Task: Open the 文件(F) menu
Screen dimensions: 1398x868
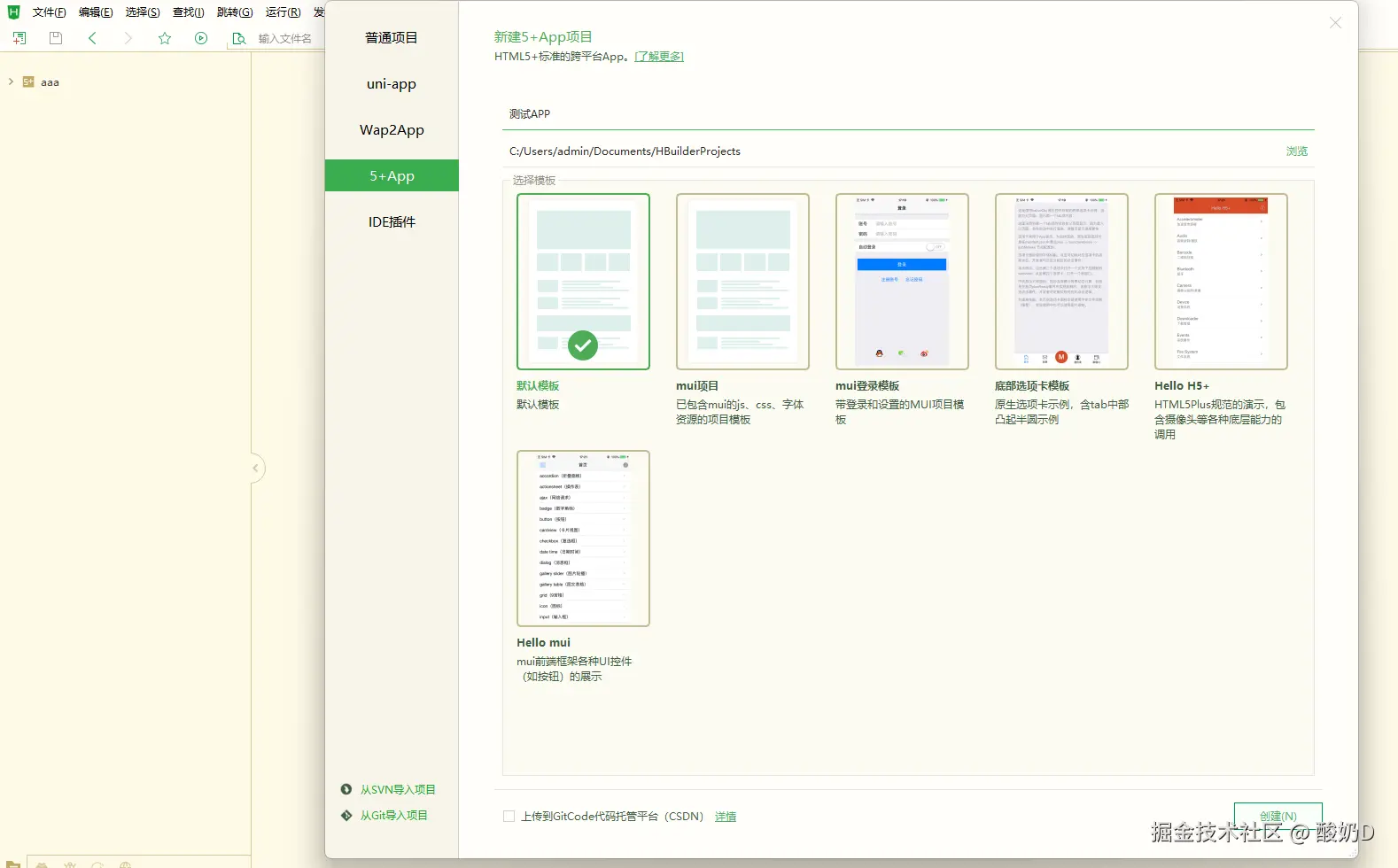Action: pyautogui.click(x=49, y=12)
